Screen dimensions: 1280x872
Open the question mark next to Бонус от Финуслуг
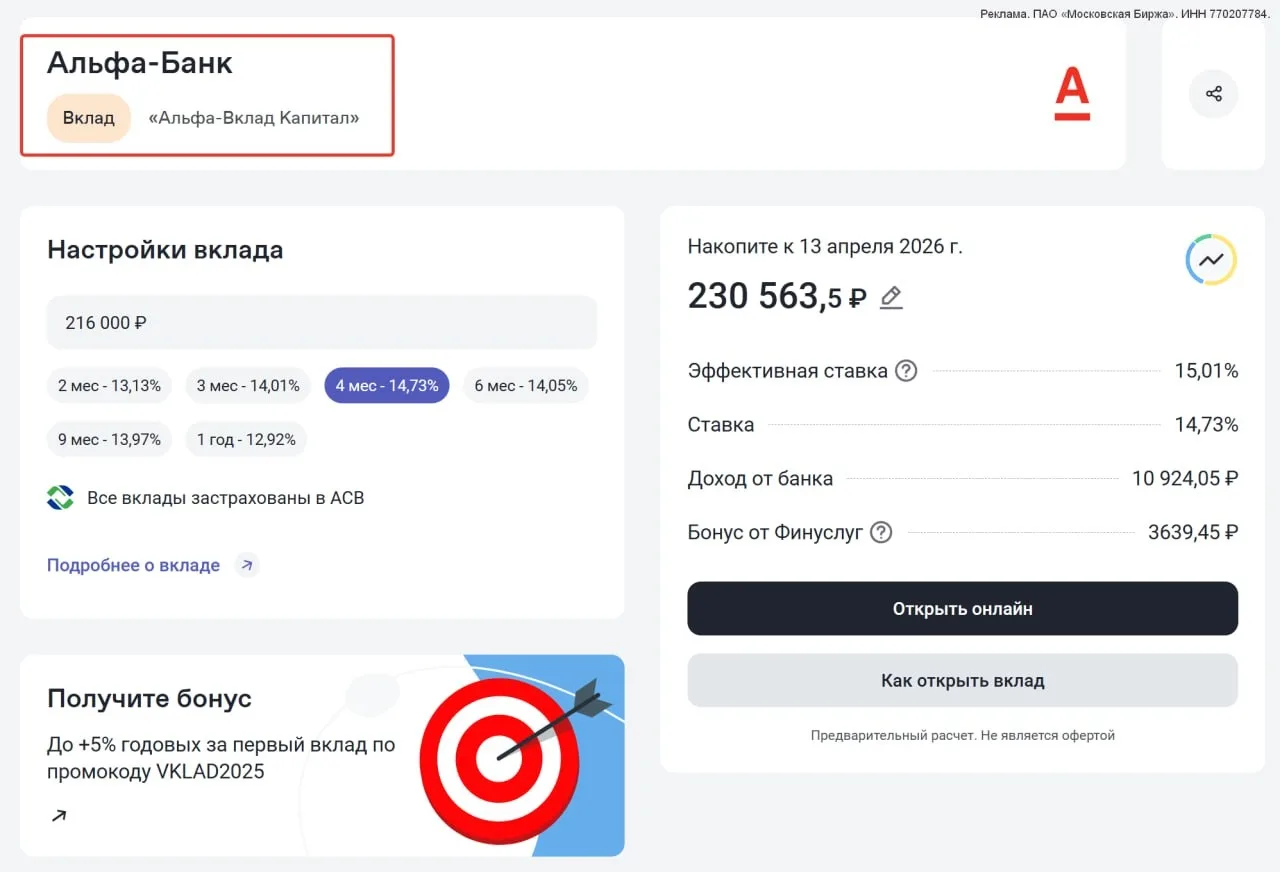[x=881, y=532]
